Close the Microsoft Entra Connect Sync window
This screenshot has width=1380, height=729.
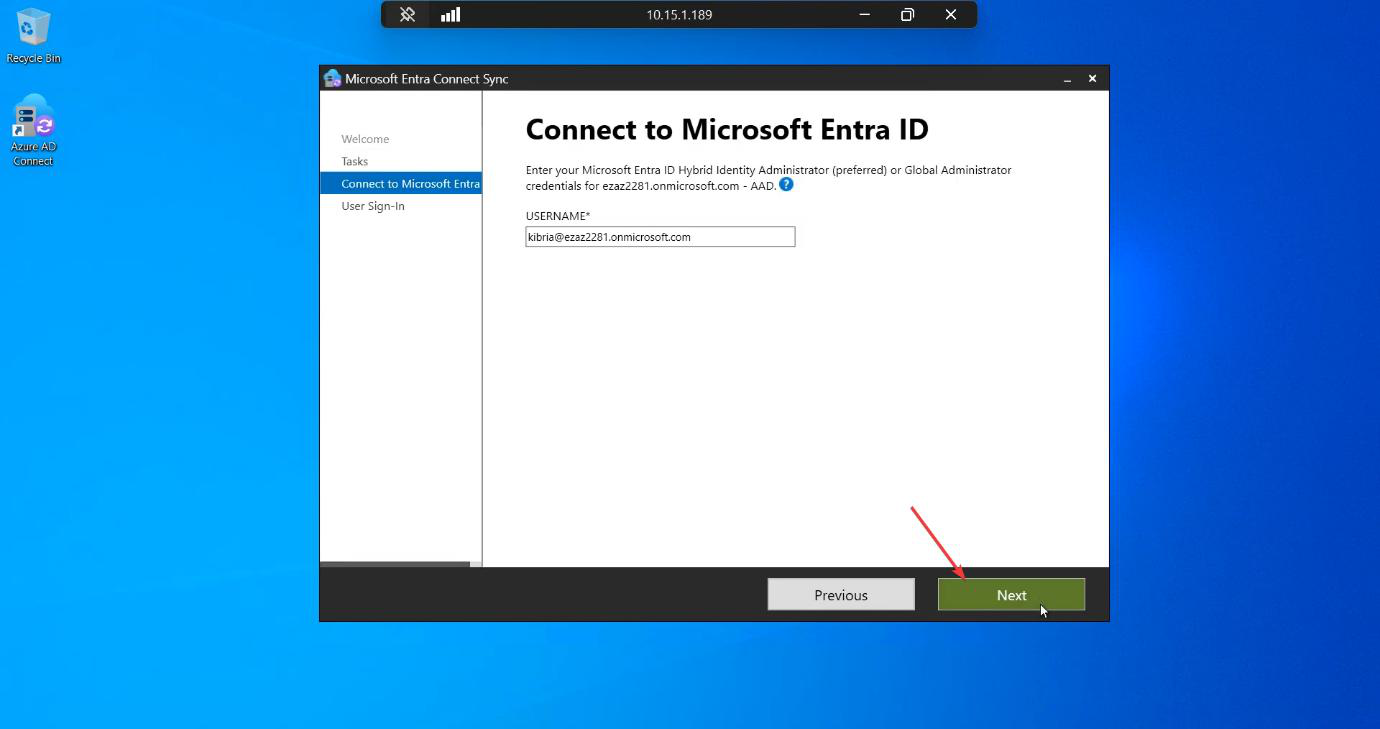click(1092, 79)
